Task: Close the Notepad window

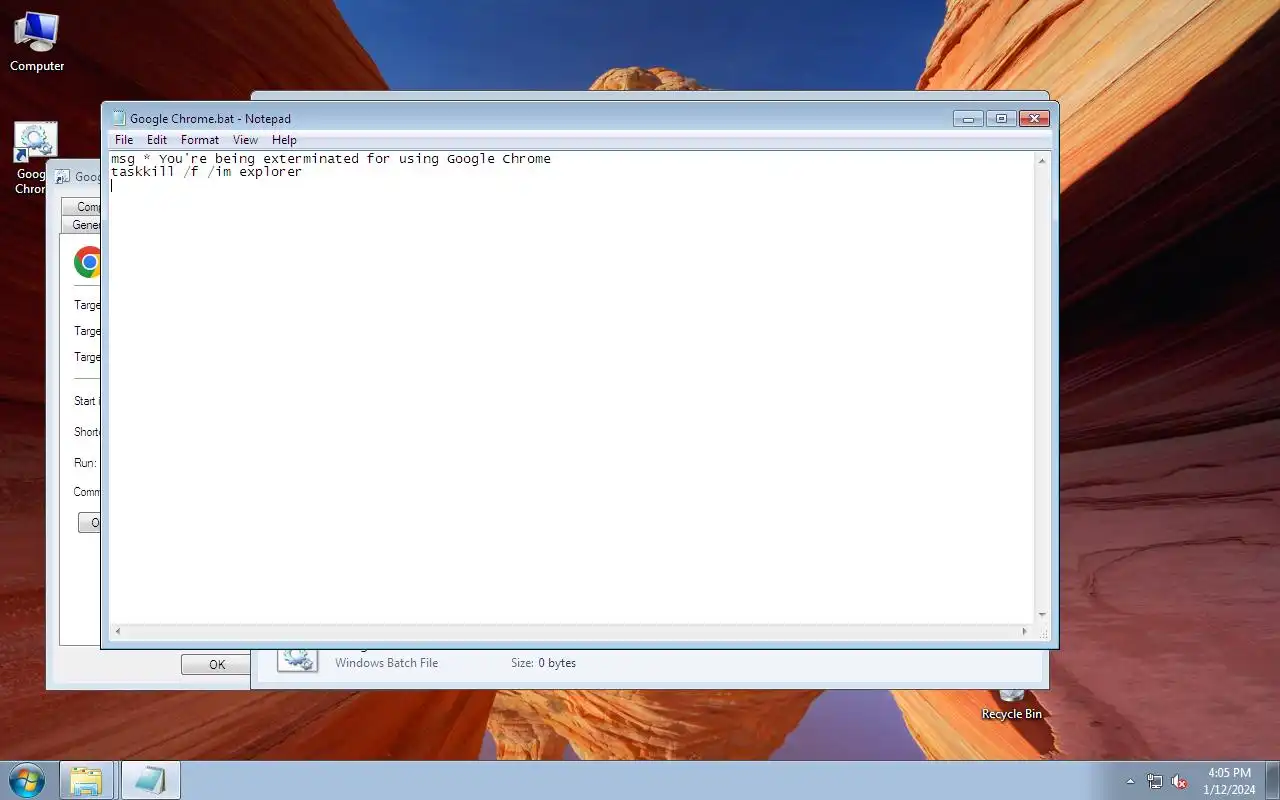Action: 1035,118
